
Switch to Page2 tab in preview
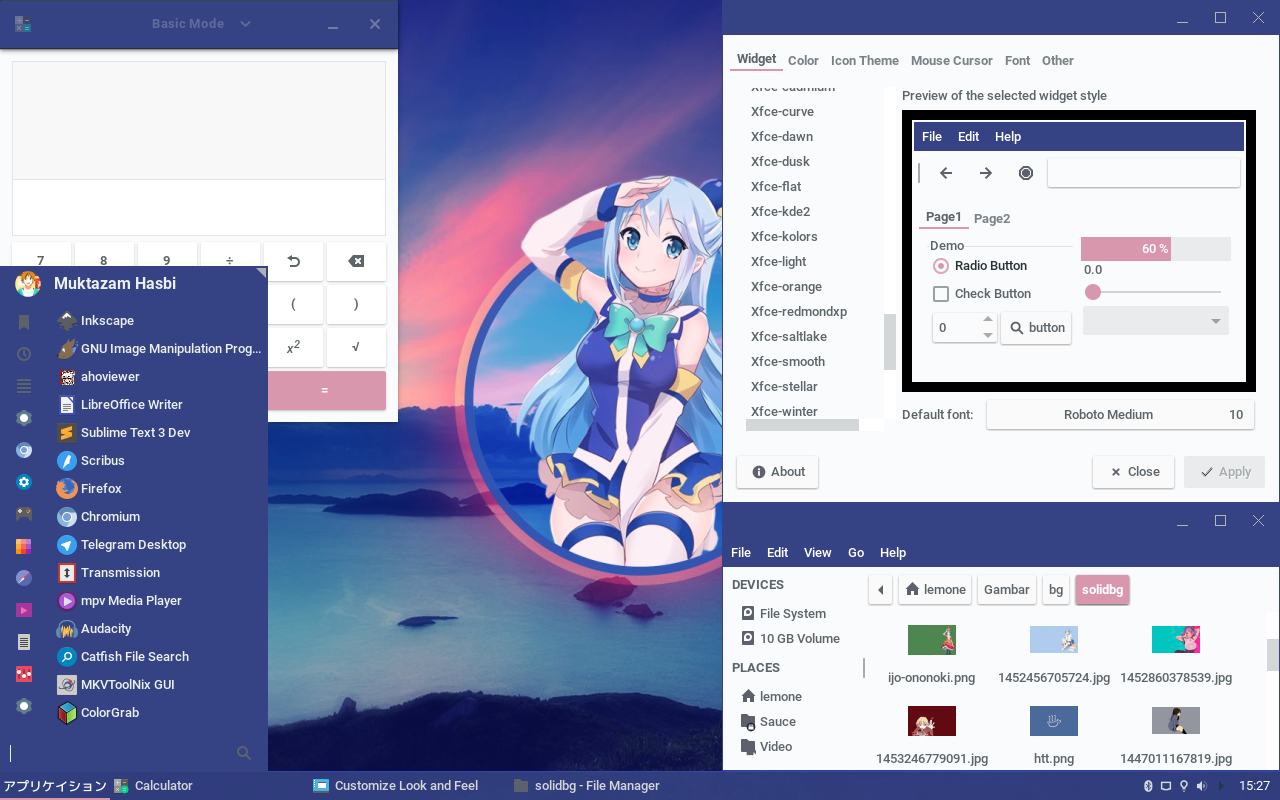(x=992, y=219)
